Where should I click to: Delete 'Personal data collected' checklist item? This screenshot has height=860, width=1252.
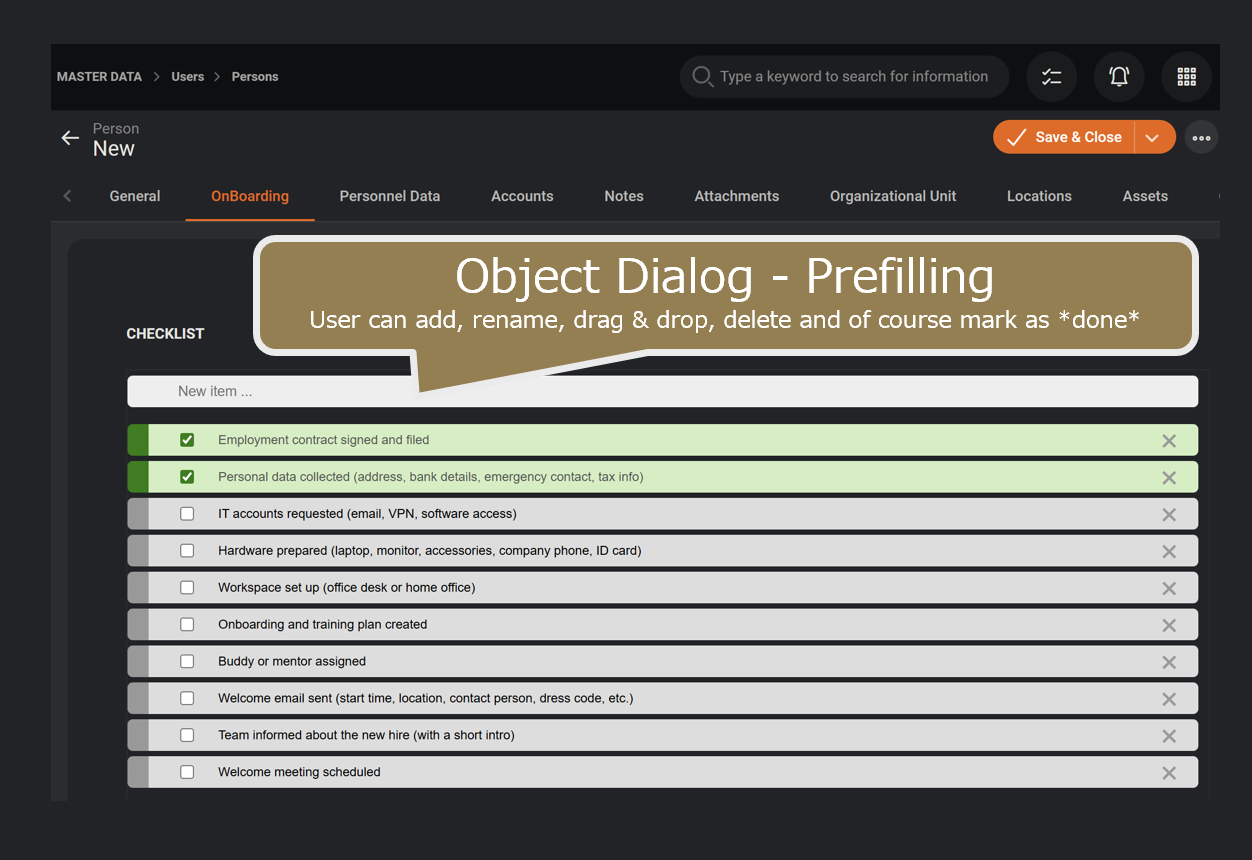tap(1169, 478)
